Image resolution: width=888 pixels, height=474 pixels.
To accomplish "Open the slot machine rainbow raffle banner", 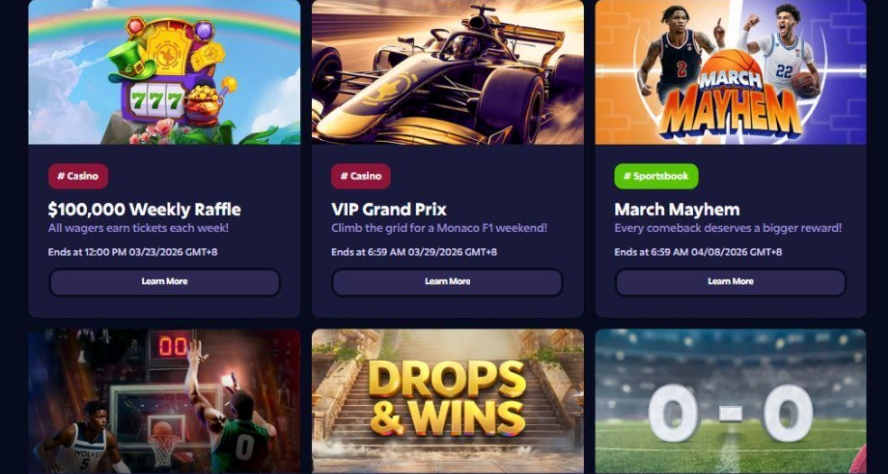I will (164, 72).
